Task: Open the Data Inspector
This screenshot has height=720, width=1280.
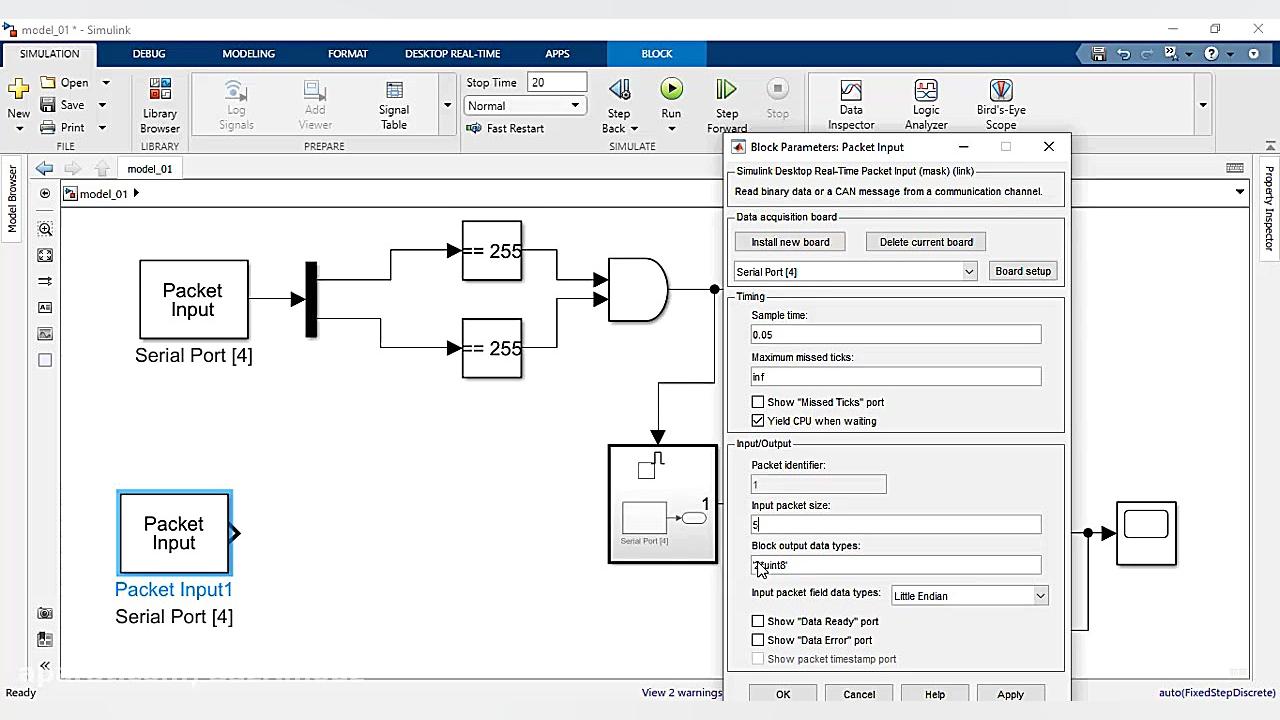Action: tap(851, 106)
